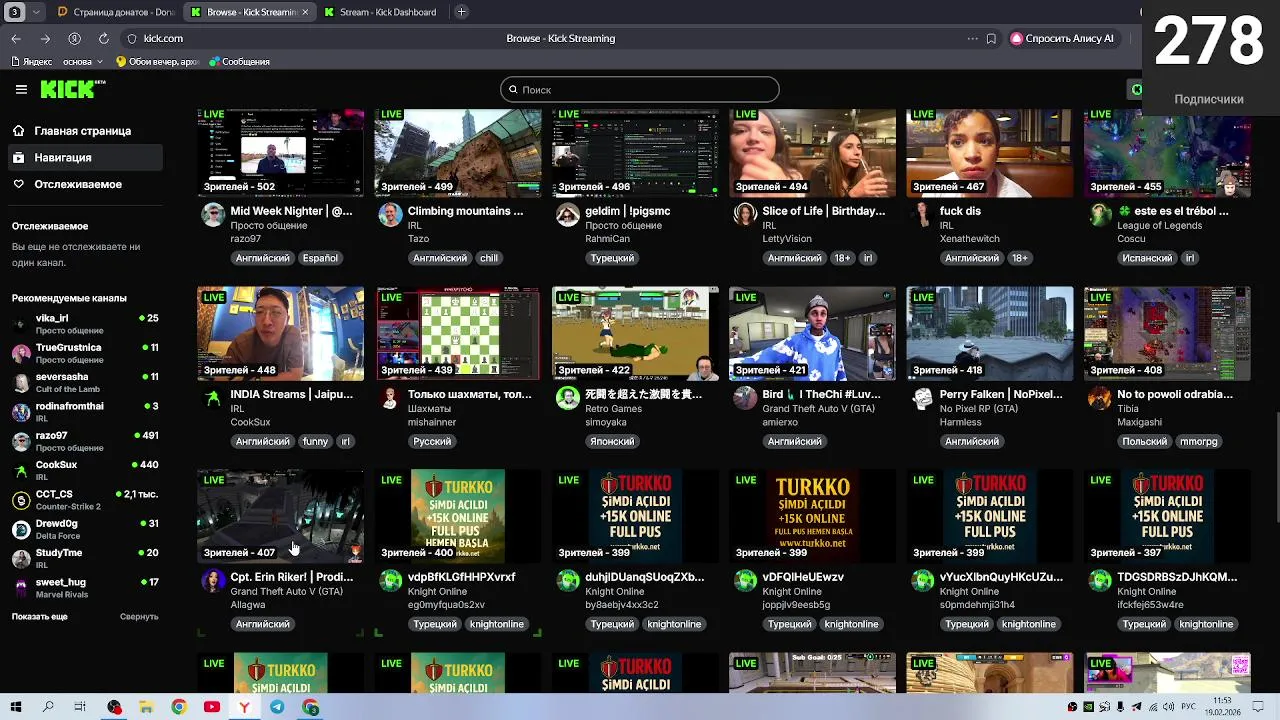Screen dimensions: 1280x720
Task: Open 'No to powoli odrabia' stream title
Action: 1175,394
